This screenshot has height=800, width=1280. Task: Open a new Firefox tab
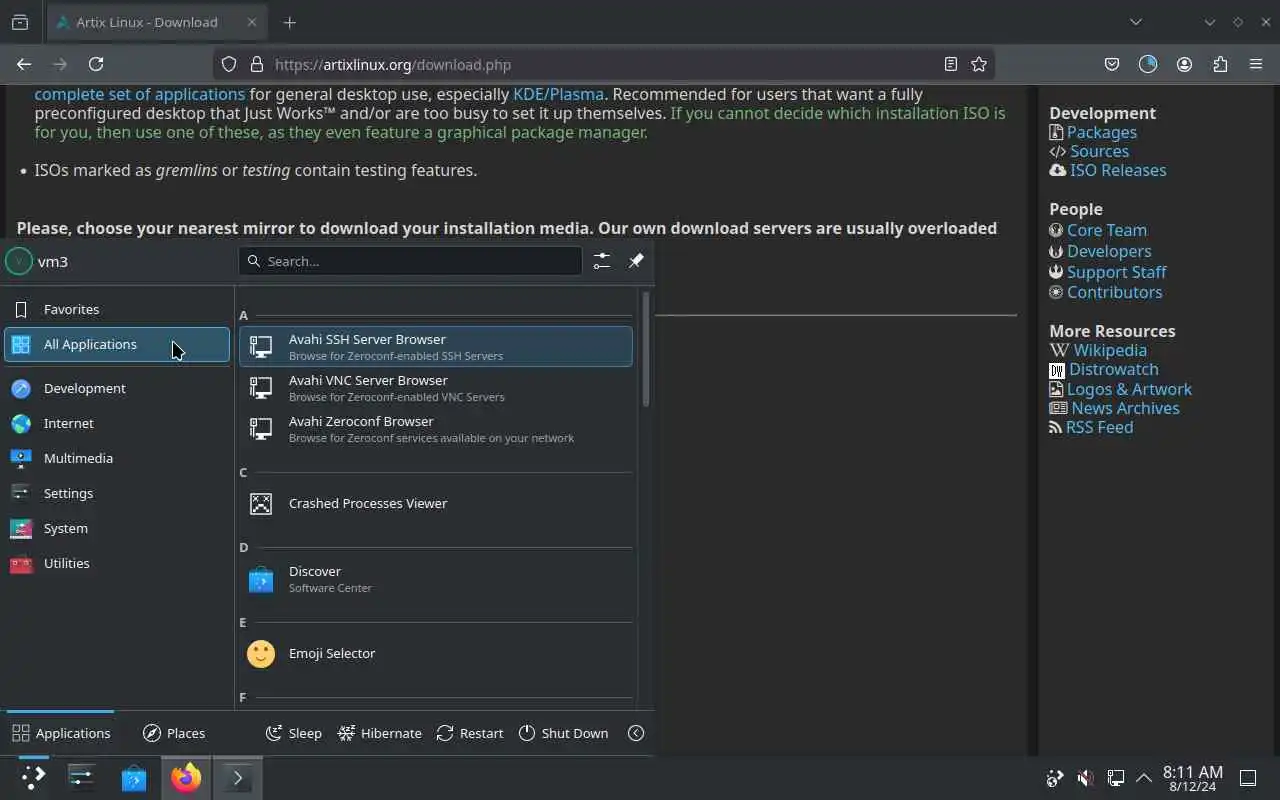289,22
